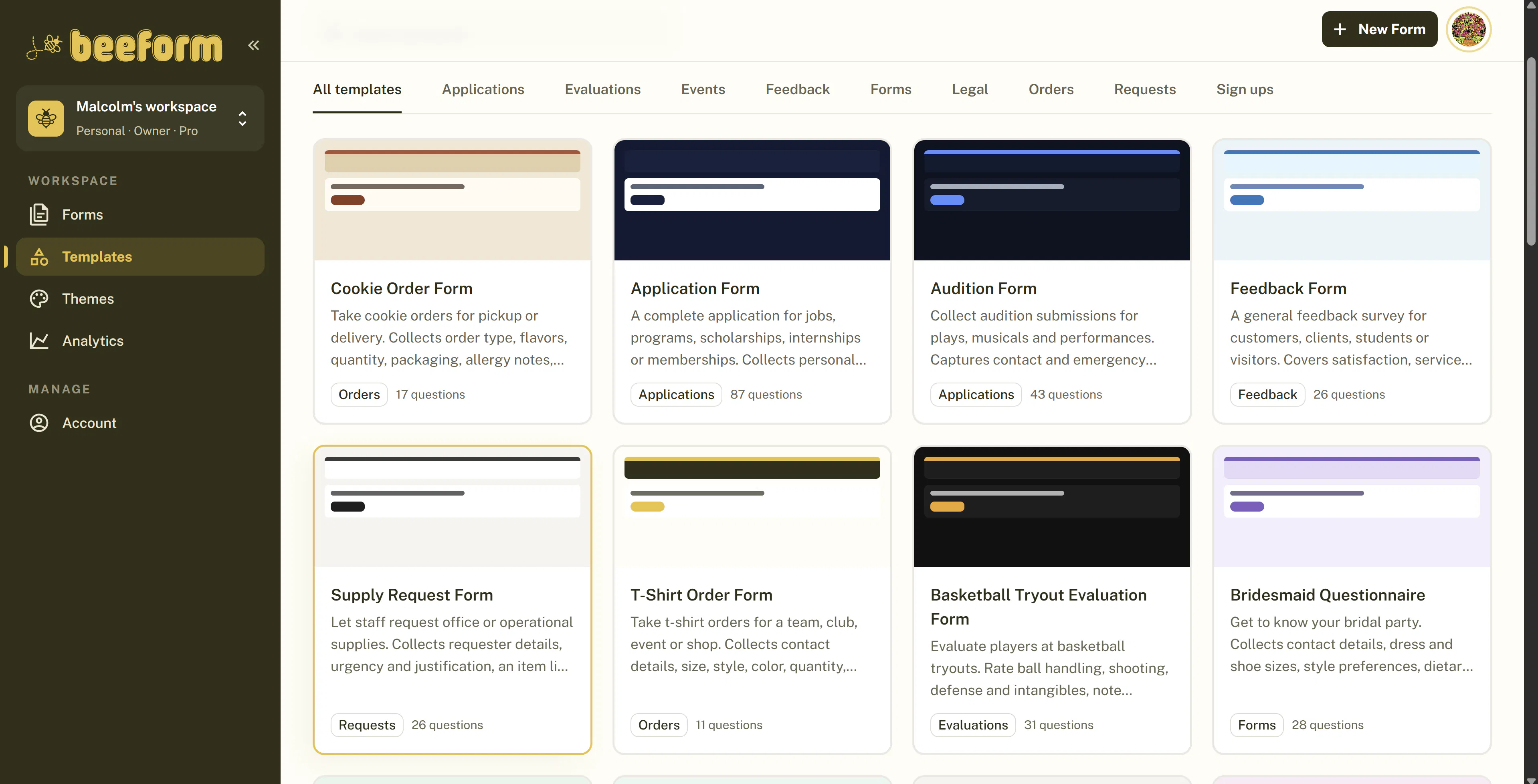Open the Bridesmaid Questionnaire preview thumbnail
The image size is (1538, 784).
[1351, 506]
